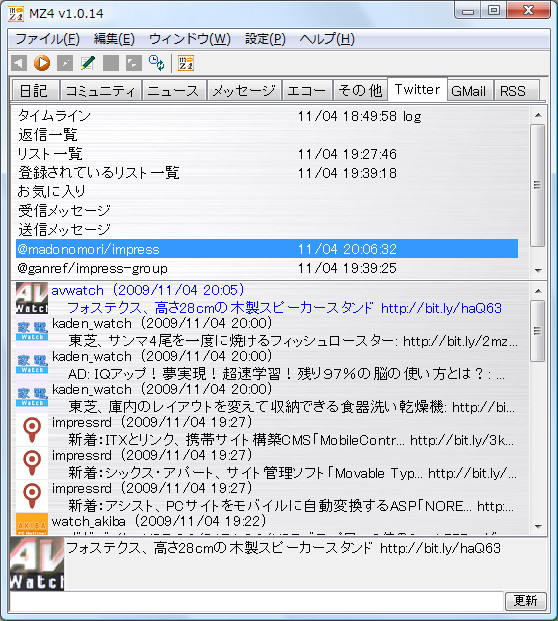Click the clock auto-refresh toolbar icon
This screenshot has height=621, width=558.
click(156, 63)
